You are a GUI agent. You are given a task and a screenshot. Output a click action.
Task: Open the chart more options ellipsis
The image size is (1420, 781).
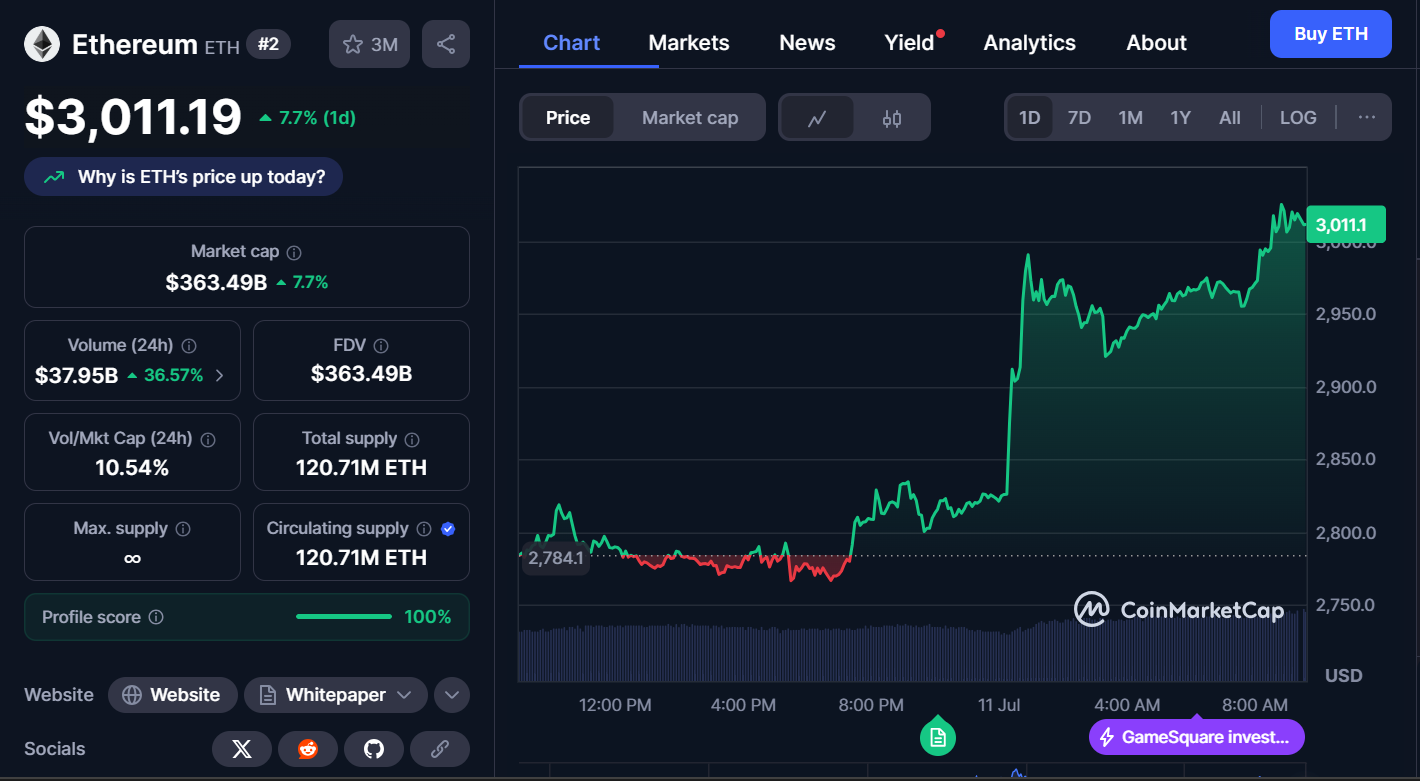point(1367,117)
